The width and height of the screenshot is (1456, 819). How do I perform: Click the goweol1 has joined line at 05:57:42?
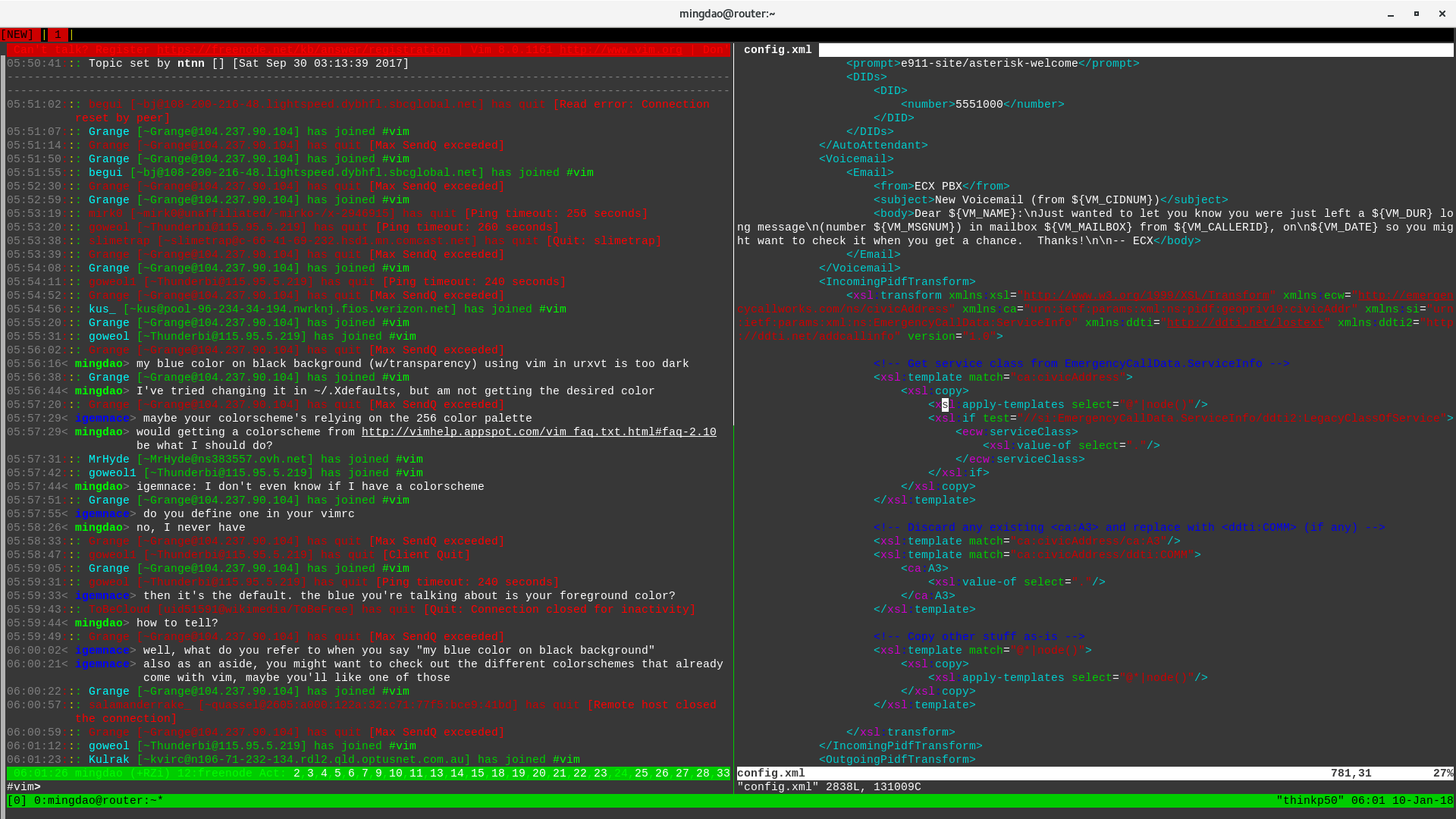[215, 473]
